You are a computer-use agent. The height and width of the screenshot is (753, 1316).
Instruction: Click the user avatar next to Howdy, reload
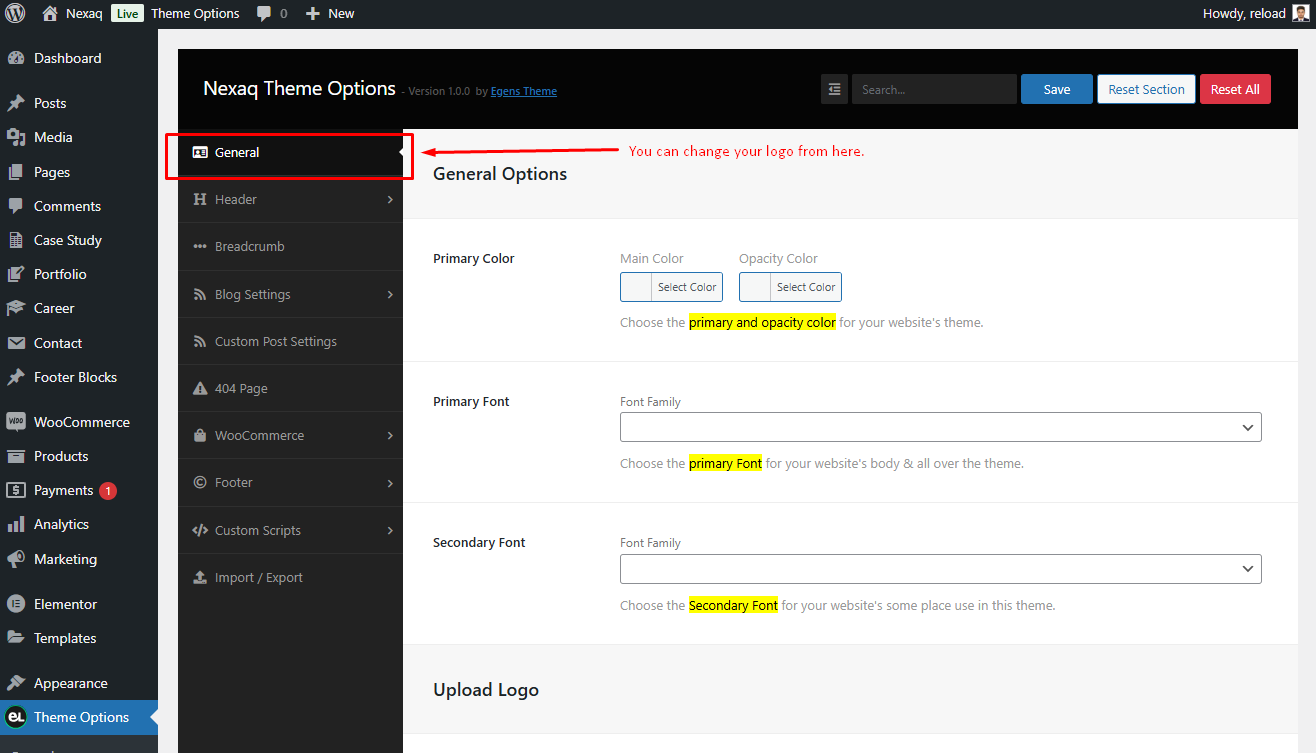click(1300, 13)
